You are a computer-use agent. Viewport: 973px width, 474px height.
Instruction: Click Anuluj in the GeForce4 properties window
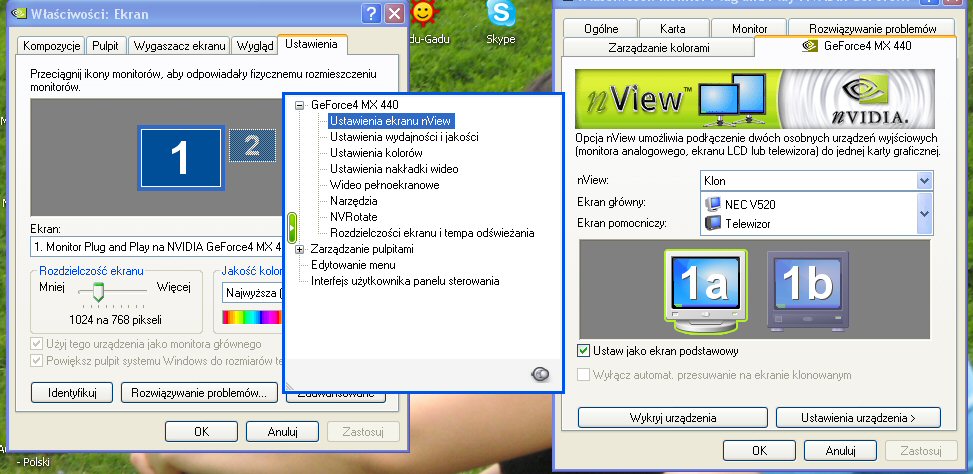pos(840,451)
